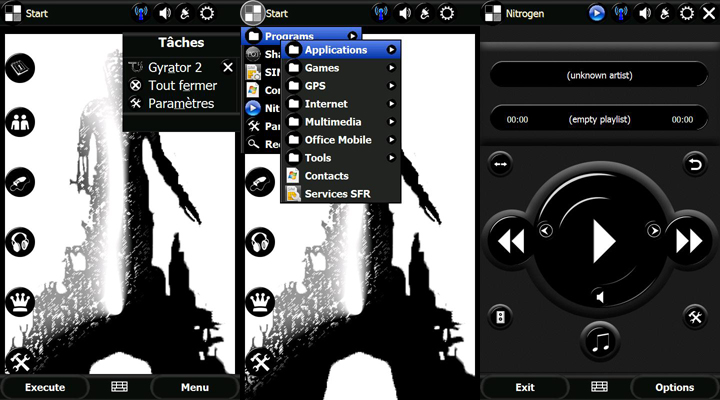The height and width of the screenshot is (400, 720).
Task: Click Nitrogen play icon in Start menu
Action: (253, 108)
